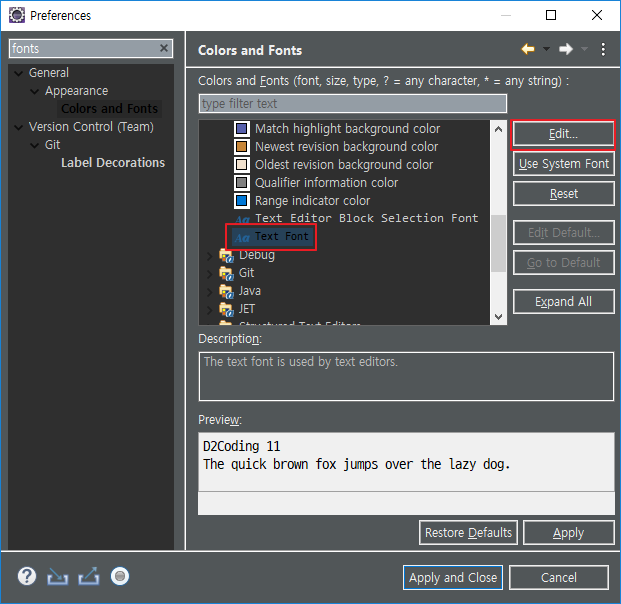Screen dimensions: 621x604
Task: Select the Java label in fonts list
Action: pos(250,291)
